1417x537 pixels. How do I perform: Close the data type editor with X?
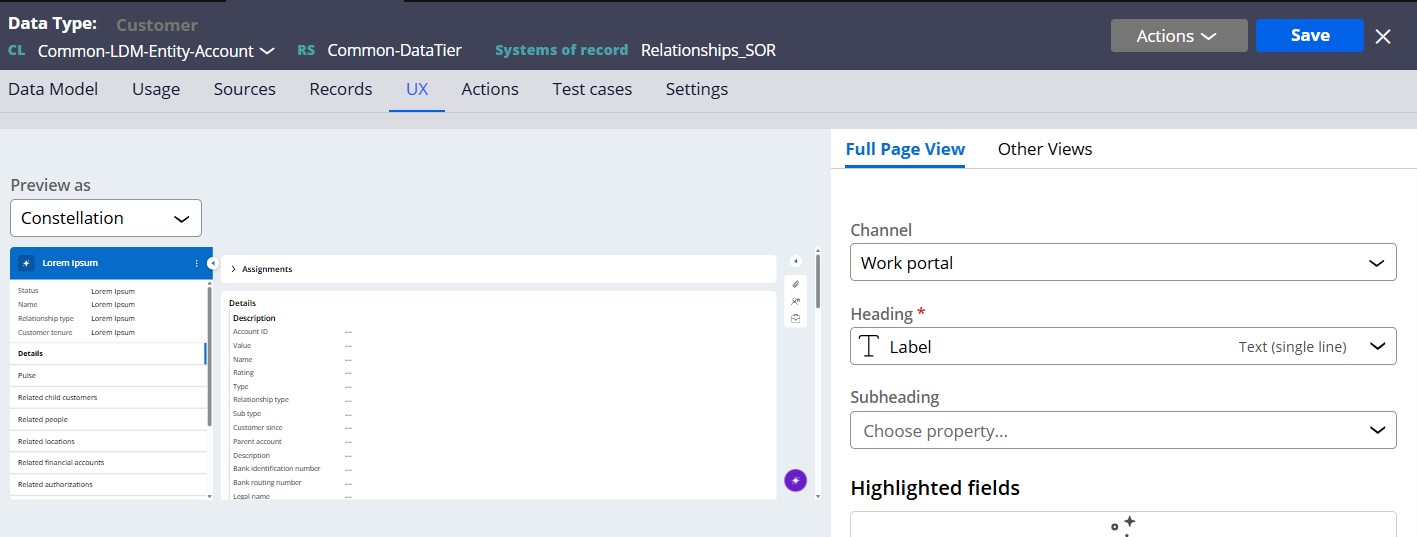click(x=1383, y=36)
